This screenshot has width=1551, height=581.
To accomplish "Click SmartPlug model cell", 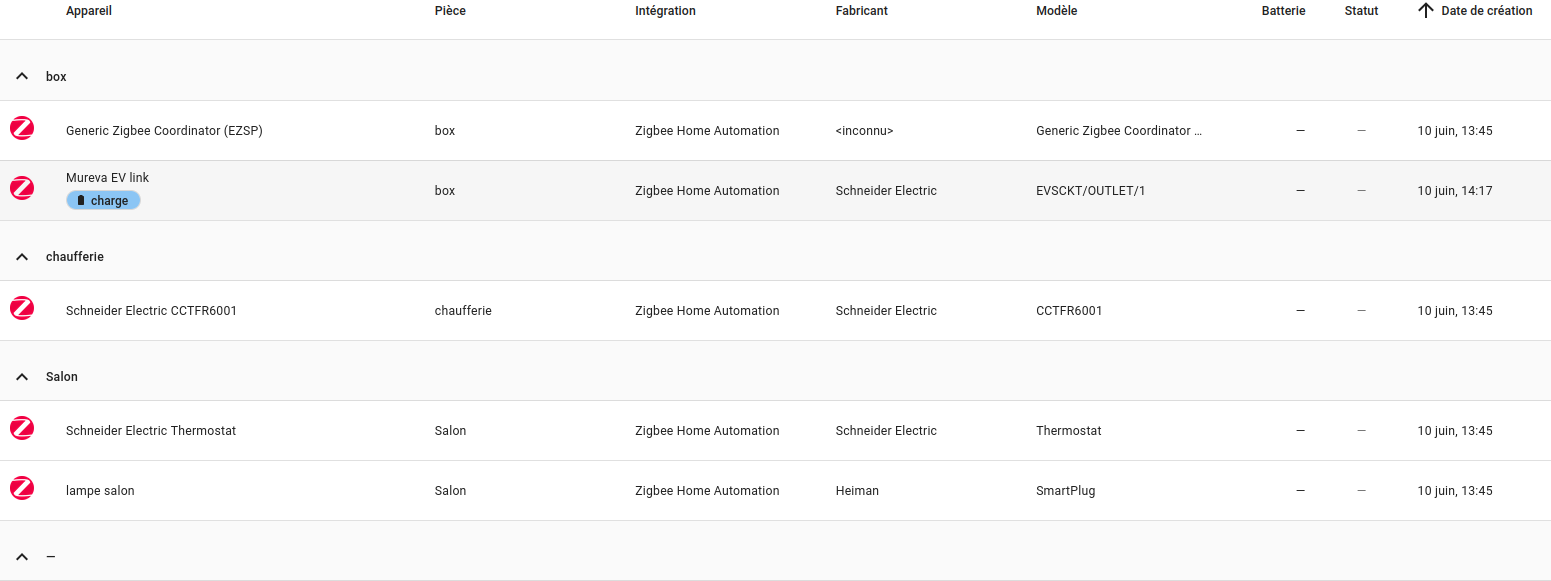I will point(1066,491).
